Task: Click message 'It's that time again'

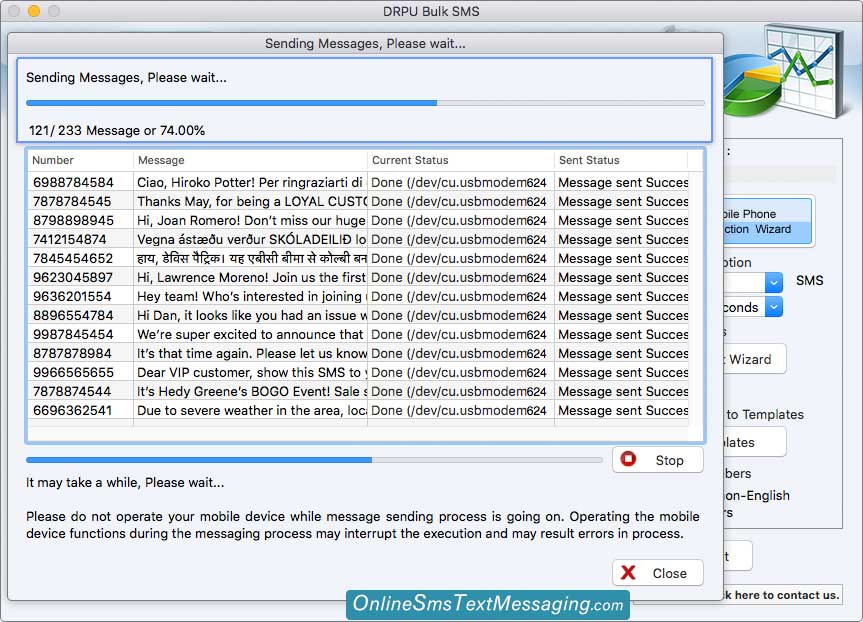Action: pyautogui.click(x=250, y=353)
